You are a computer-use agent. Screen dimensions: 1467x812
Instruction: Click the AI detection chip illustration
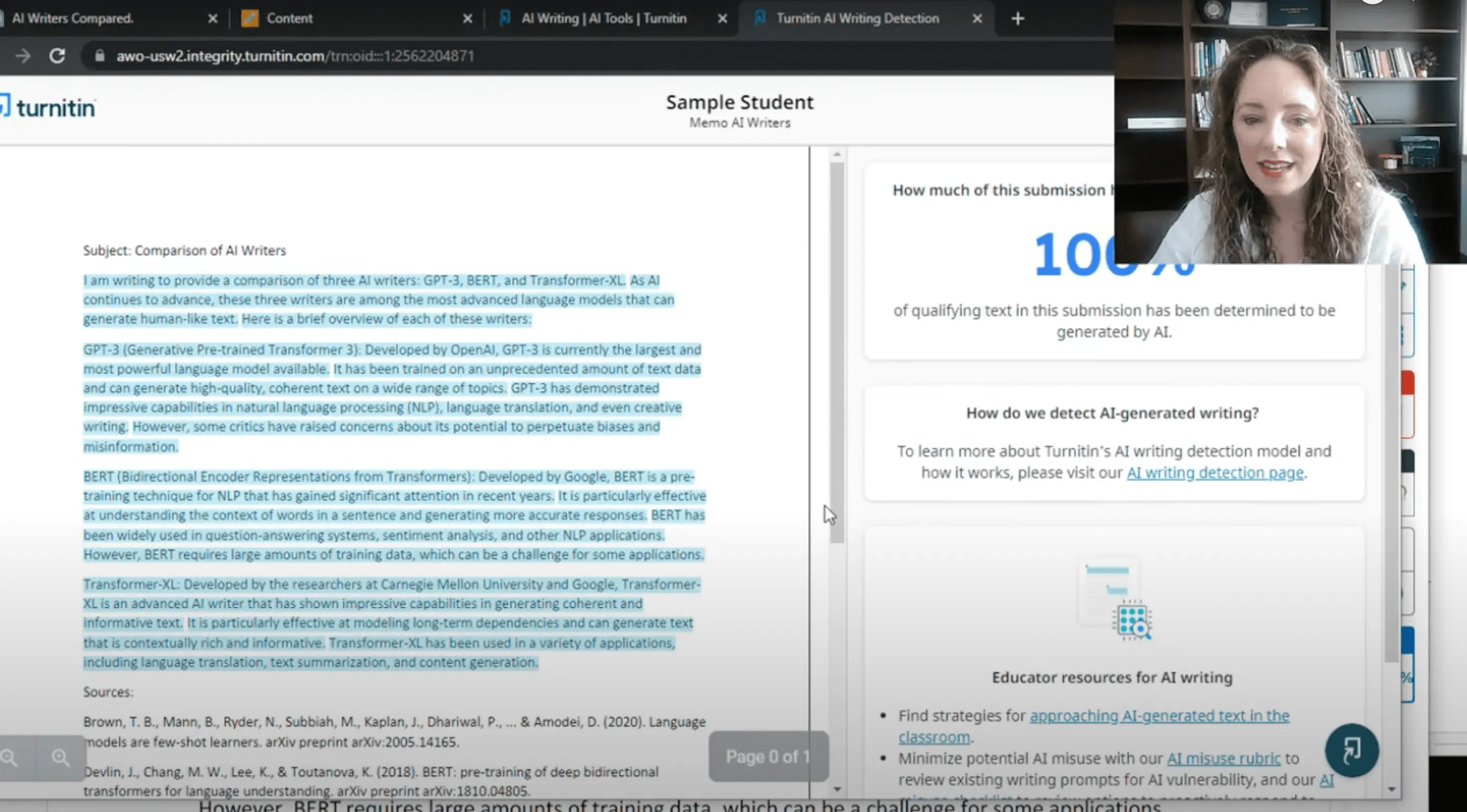tap(1131, 620)
